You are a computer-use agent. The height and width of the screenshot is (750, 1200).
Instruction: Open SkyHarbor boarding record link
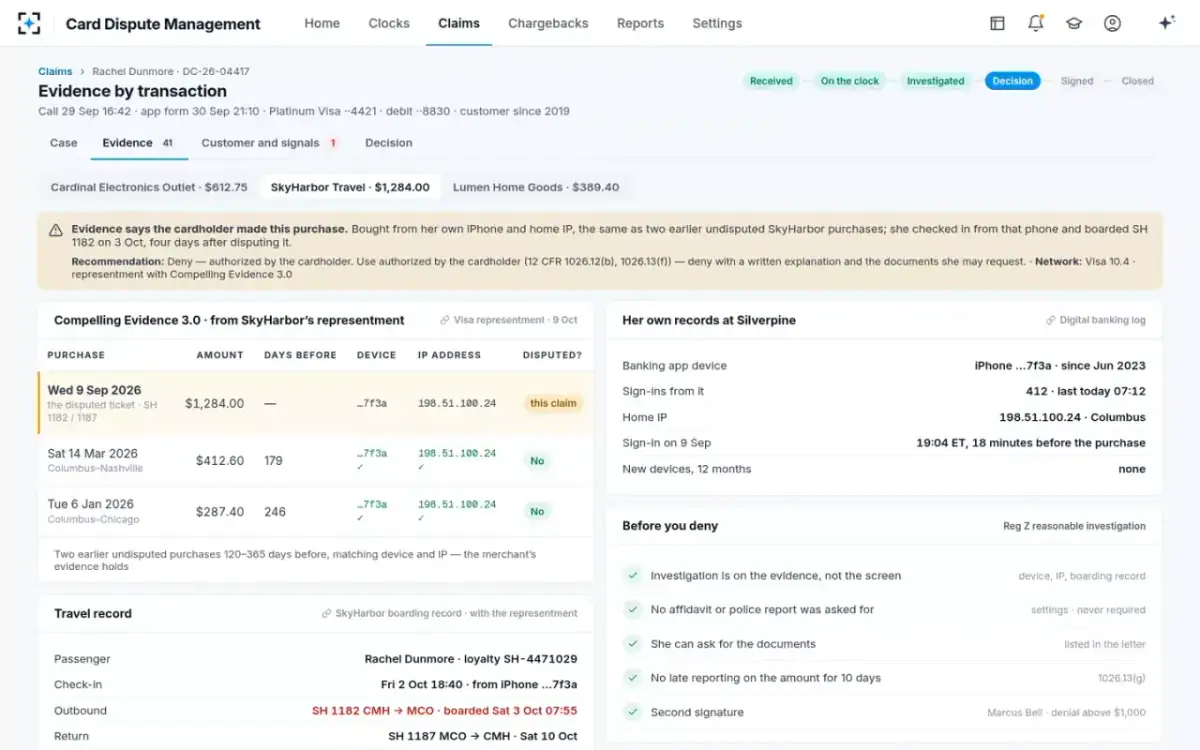pyautogui.click(x=449, y=614)
